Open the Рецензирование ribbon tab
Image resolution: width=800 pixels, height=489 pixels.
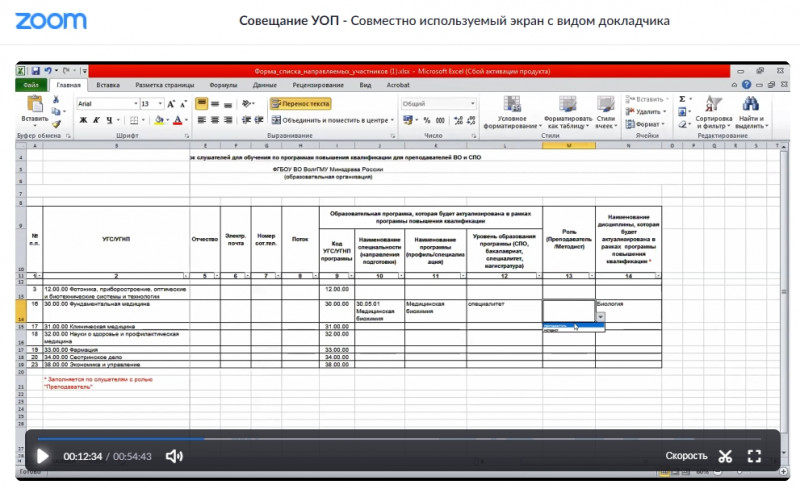(x=318, y=85)
